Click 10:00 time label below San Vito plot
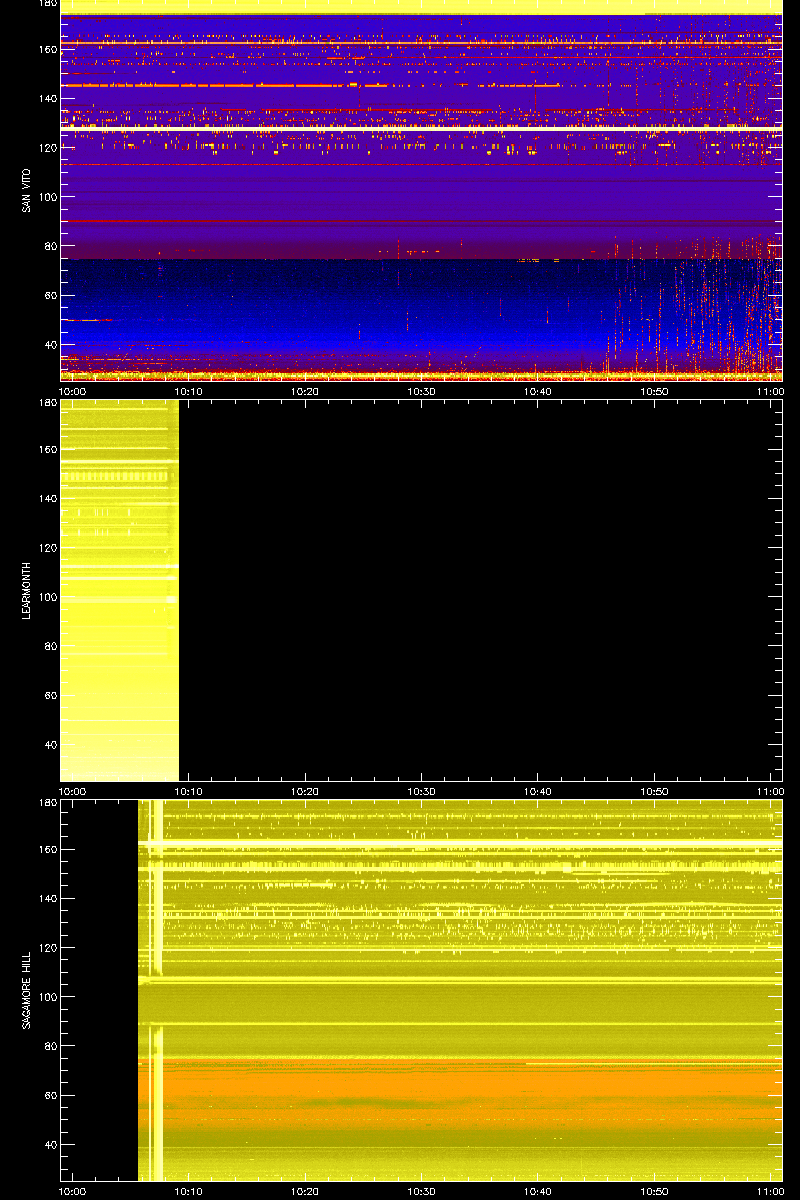800x1200 pixels. (x=73, y=392)
